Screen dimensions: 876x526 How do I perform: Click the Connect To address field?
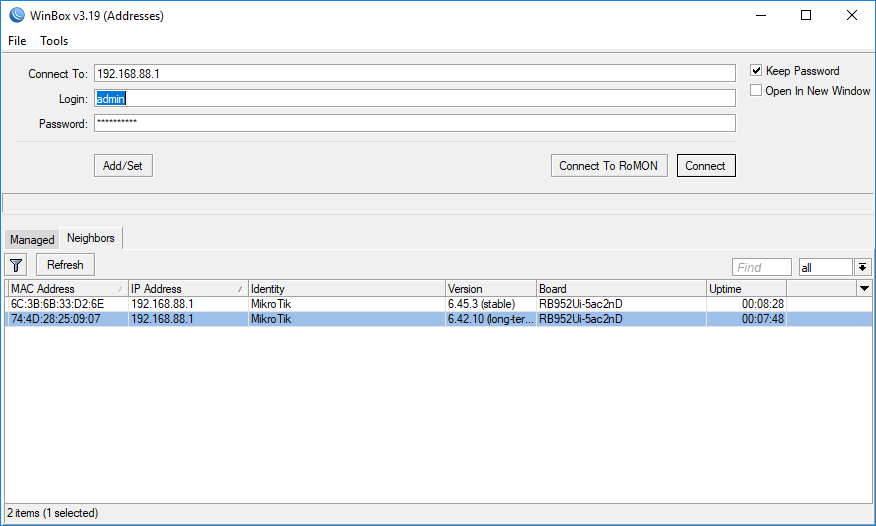tap(415, 73)
